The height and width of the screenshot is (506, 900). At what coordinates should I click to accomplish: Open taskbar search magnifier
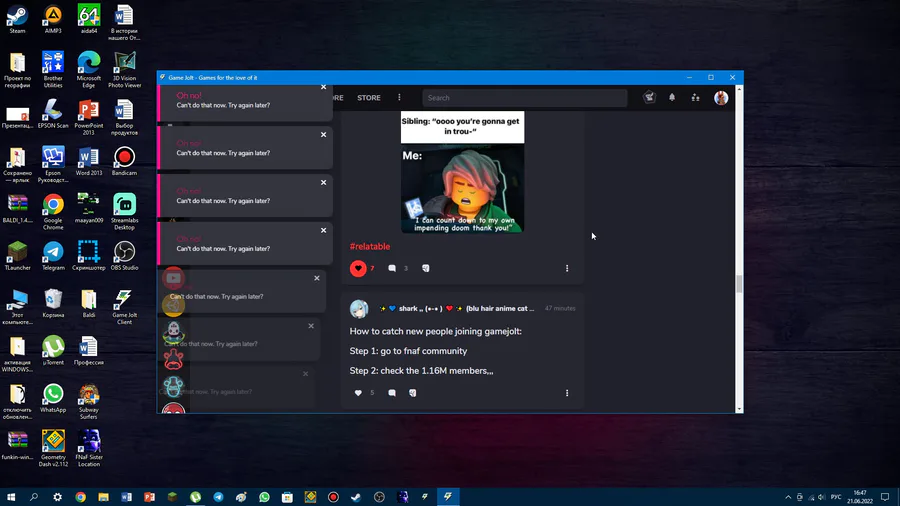point(34,497)
